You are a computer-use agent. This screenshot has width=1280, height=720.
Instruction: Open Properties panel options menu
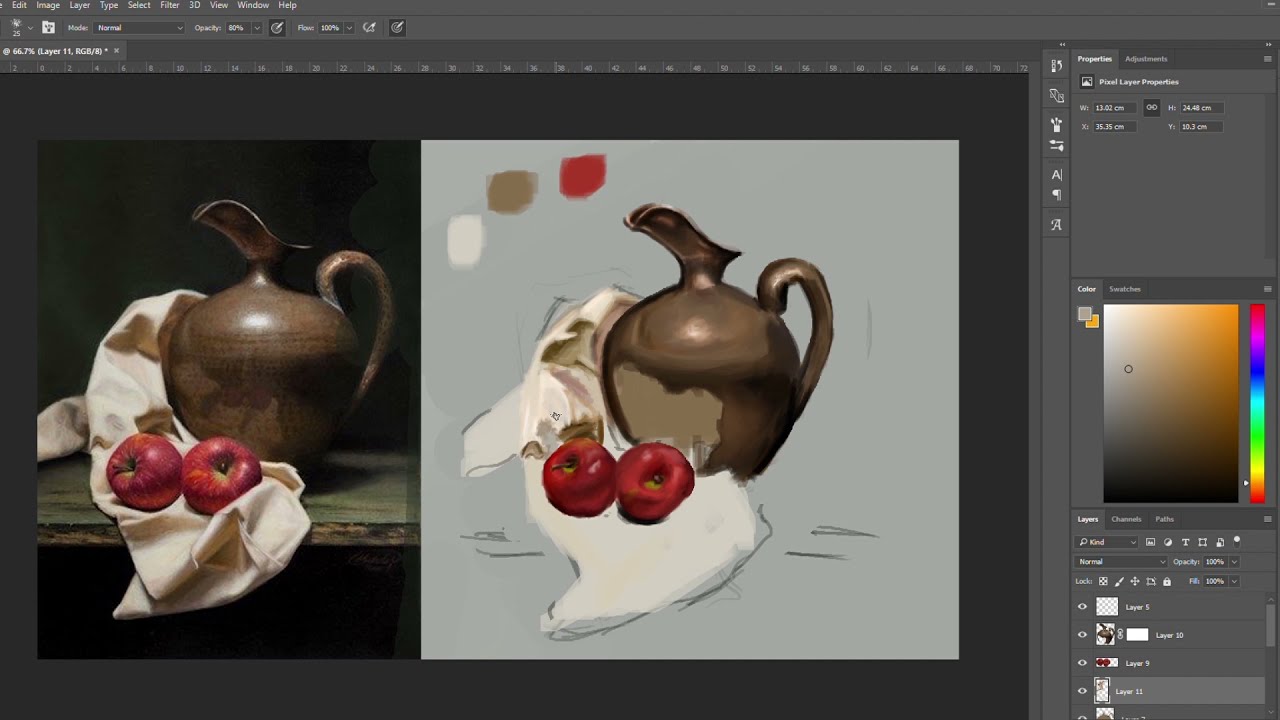1268,59
